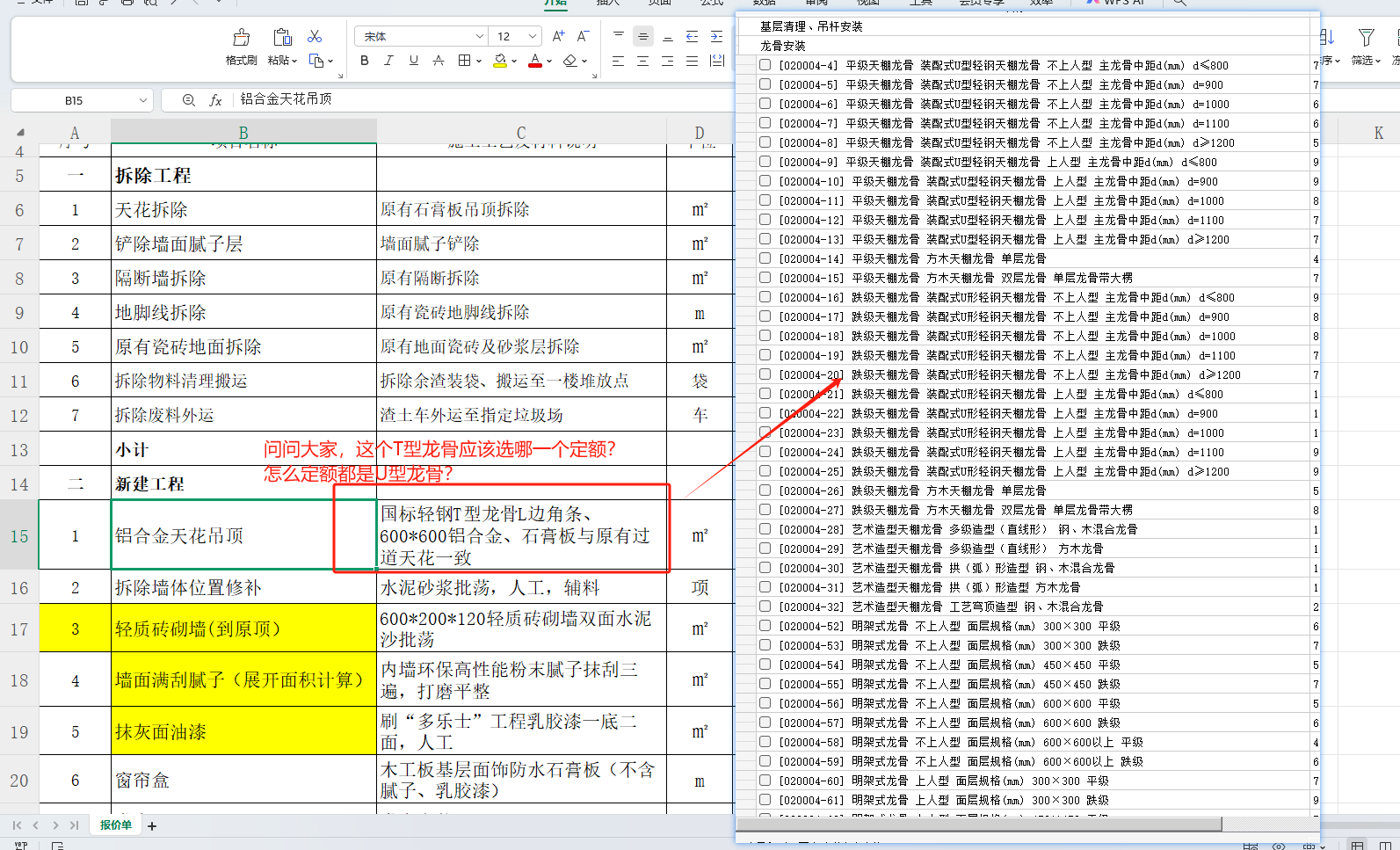Open the font color dropdown arrow

click(549, 61)
